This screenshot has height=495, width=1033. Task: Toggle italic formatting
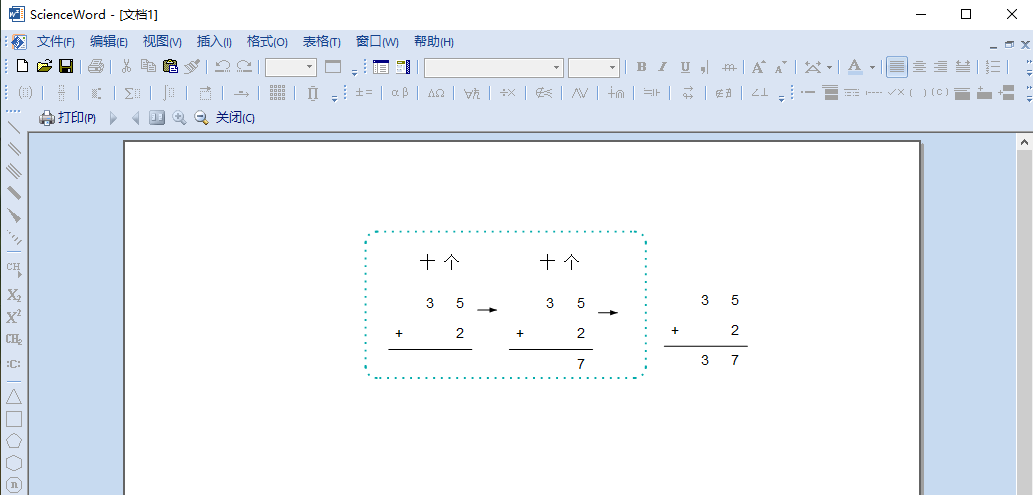[x=663, y=67]
